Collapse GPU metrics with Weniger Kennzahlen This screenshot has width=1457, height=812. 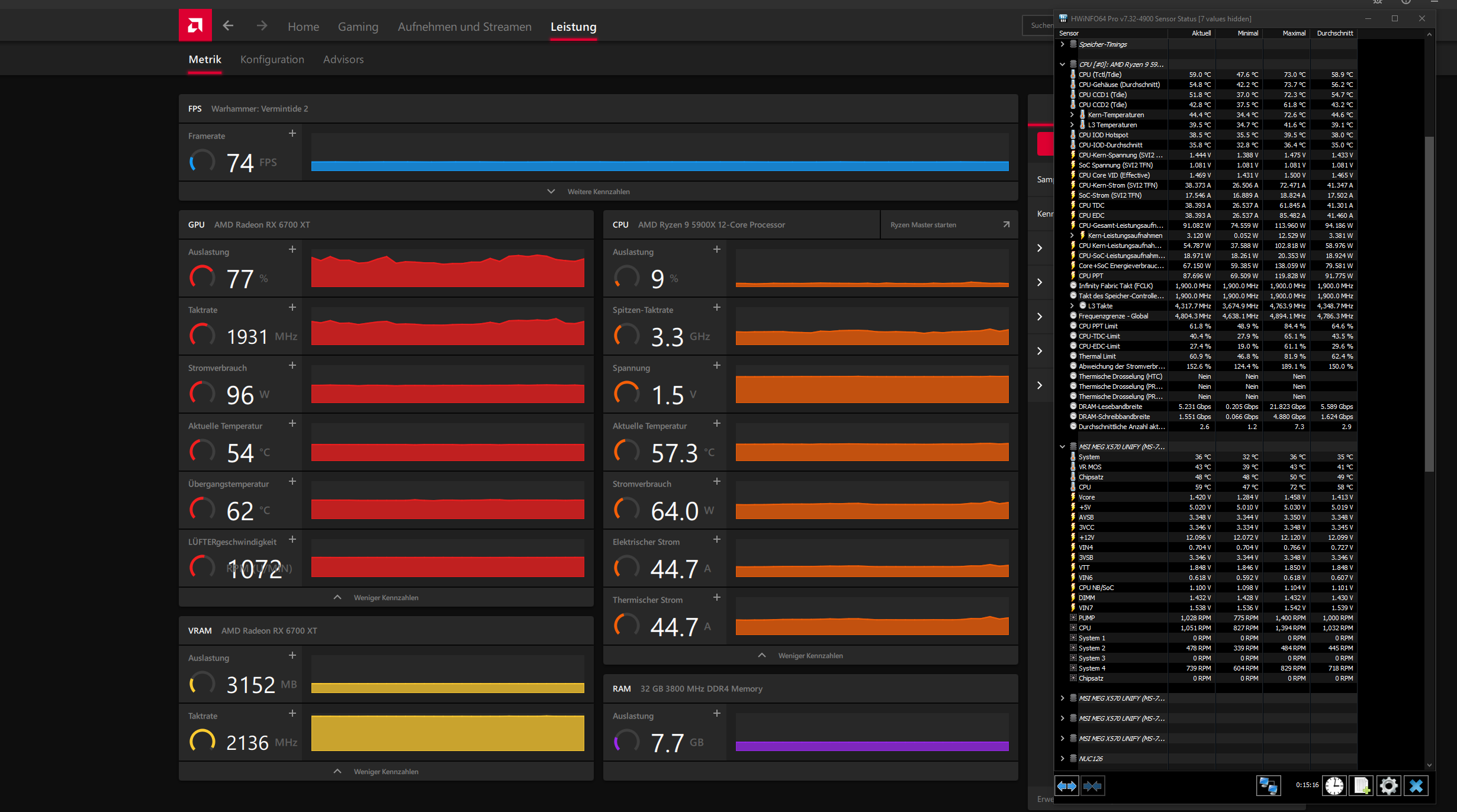click(385, 598)
